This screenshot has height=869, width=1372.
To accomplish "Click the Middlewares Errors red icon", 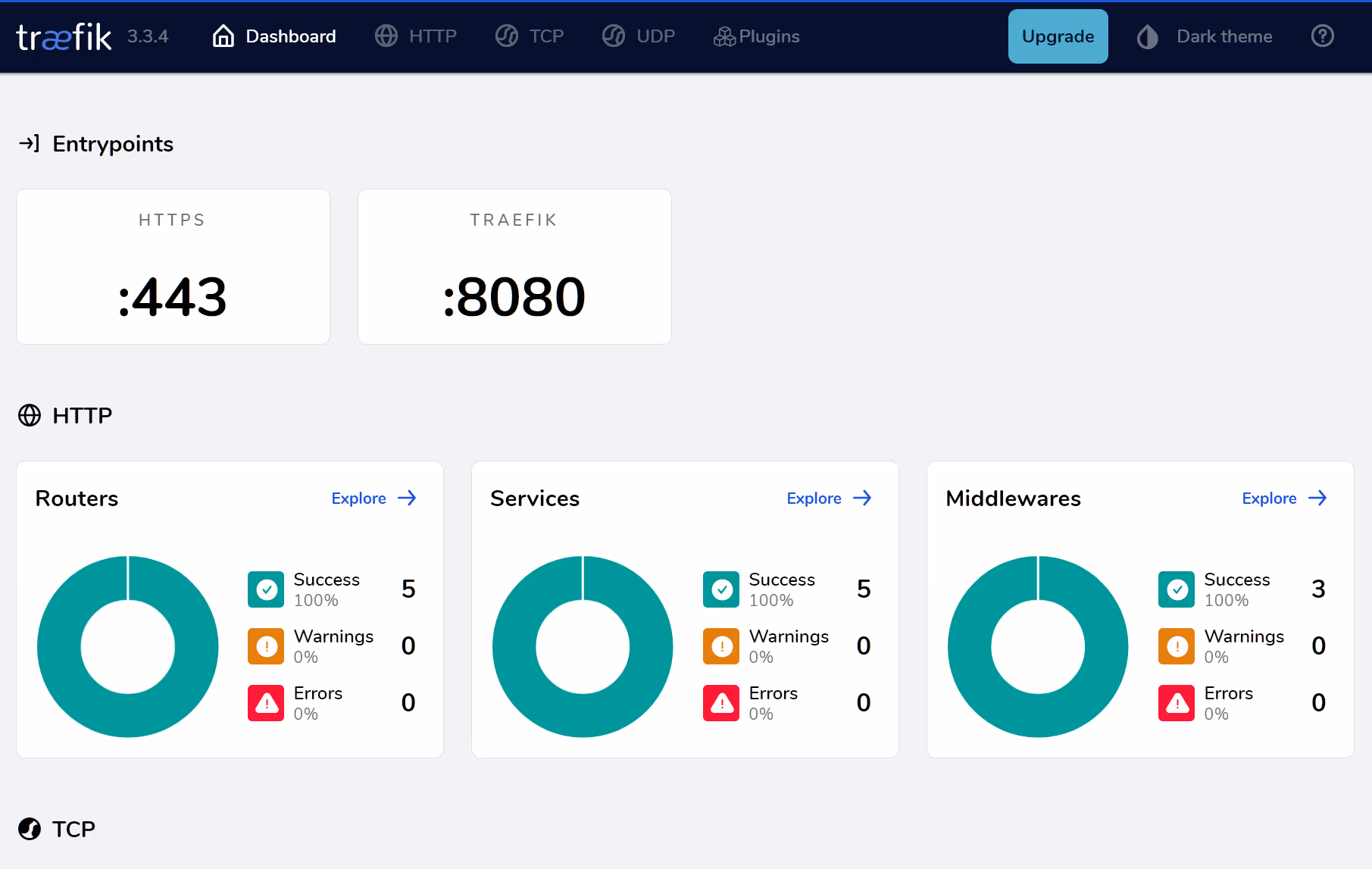I will coord(1177,703).
